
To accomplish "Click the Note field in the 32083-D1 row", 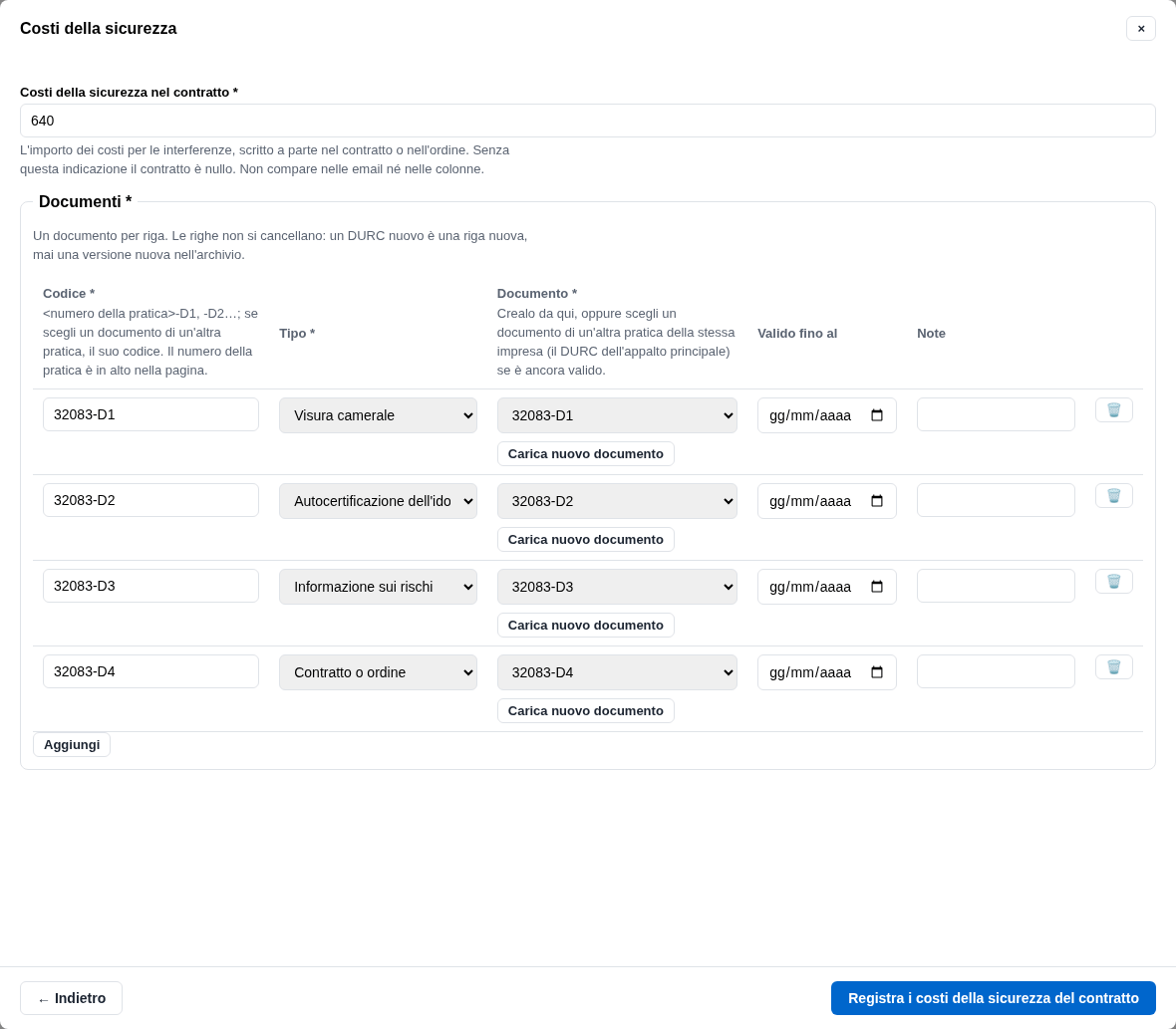I will (996, 414).
